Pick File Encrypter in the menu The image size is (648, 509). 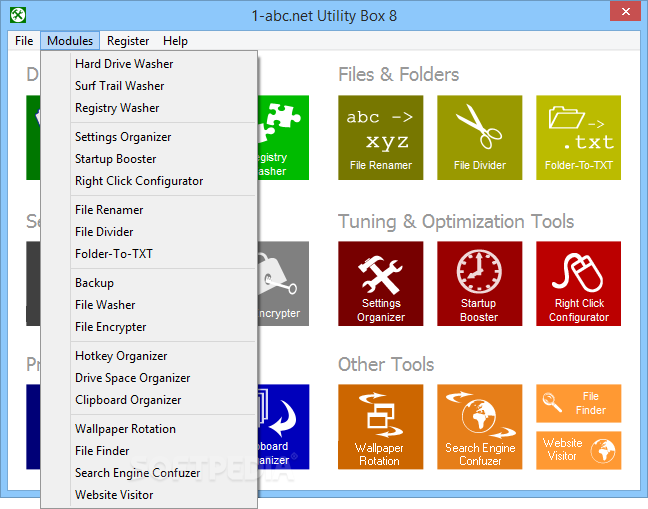tap(149, 327)
